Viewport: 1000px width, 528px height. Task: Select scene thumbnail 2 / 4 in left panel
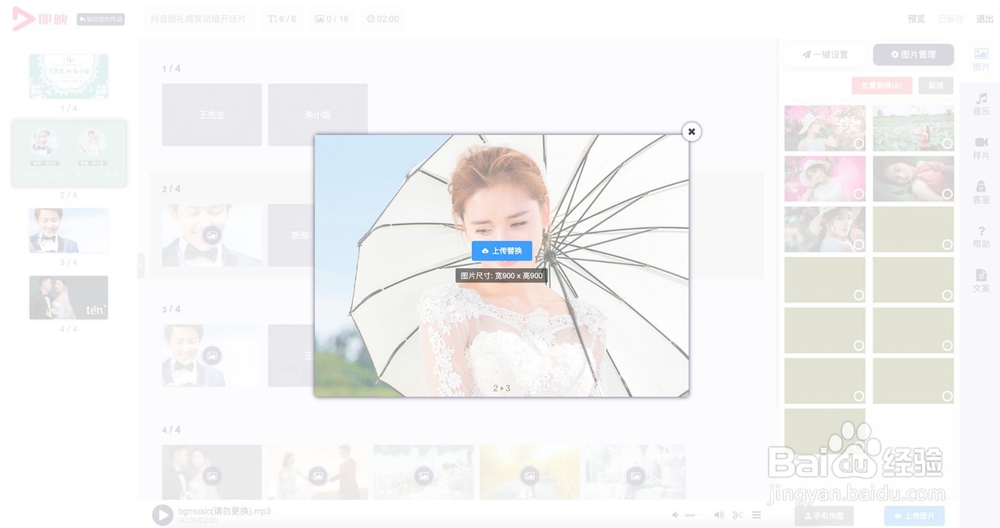tap(68, 153)
